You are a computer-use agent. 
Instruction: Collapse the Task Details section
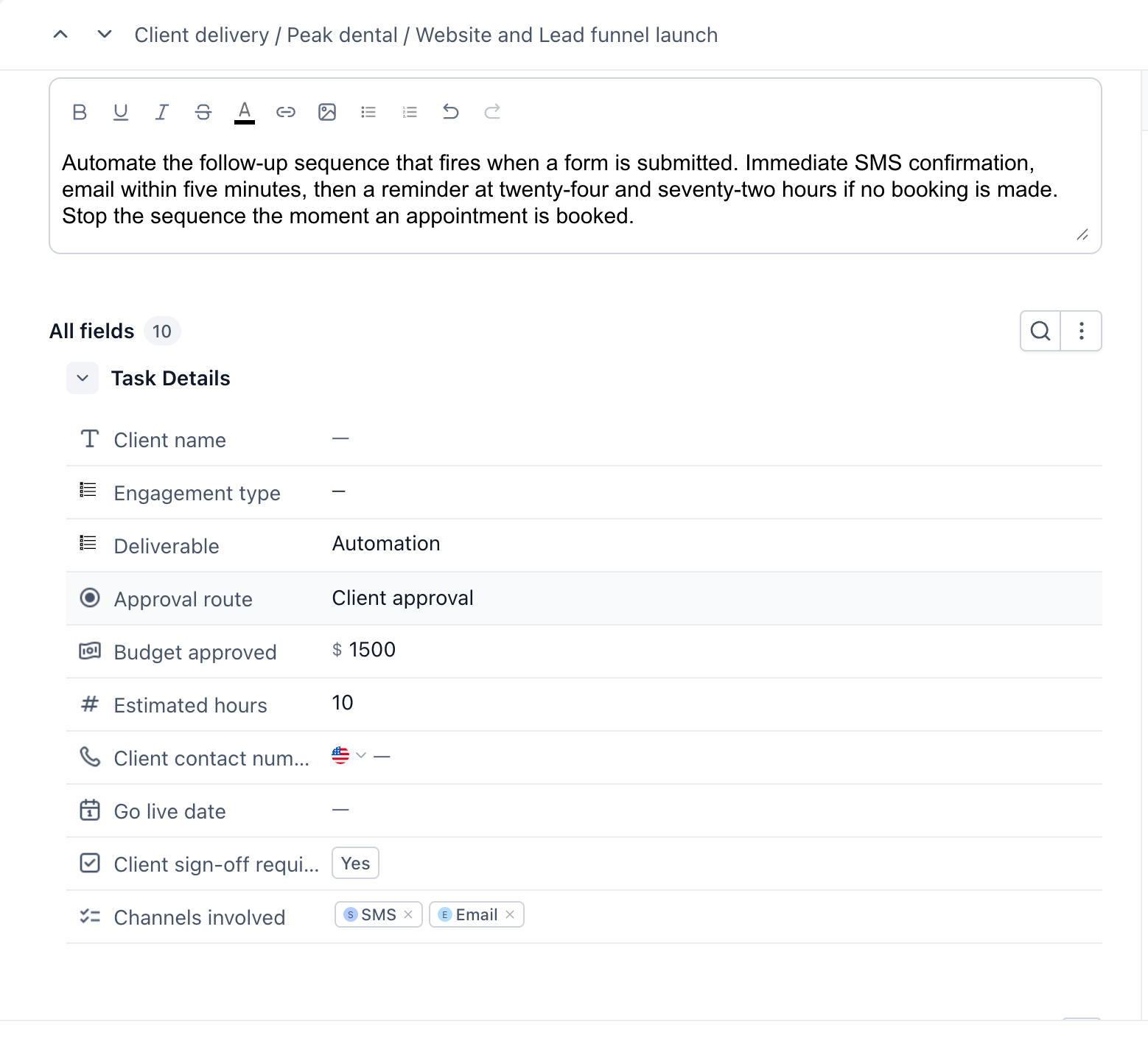click(83, 378)
